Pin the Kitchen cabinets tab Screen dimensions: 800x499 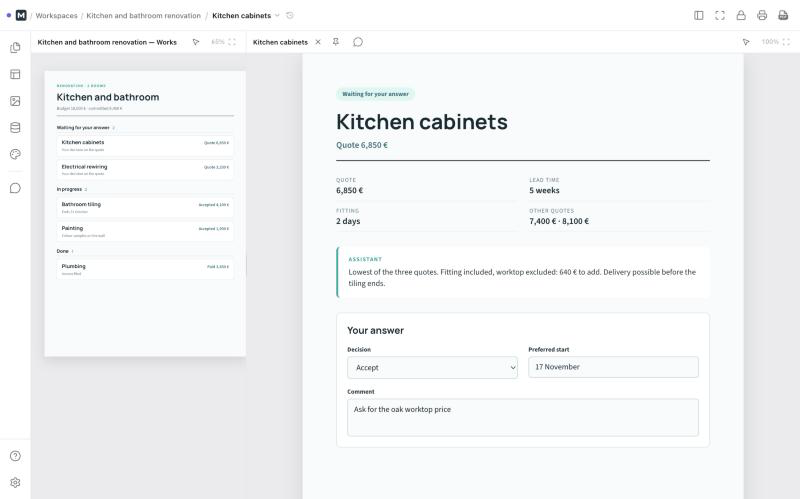[336, 42]
